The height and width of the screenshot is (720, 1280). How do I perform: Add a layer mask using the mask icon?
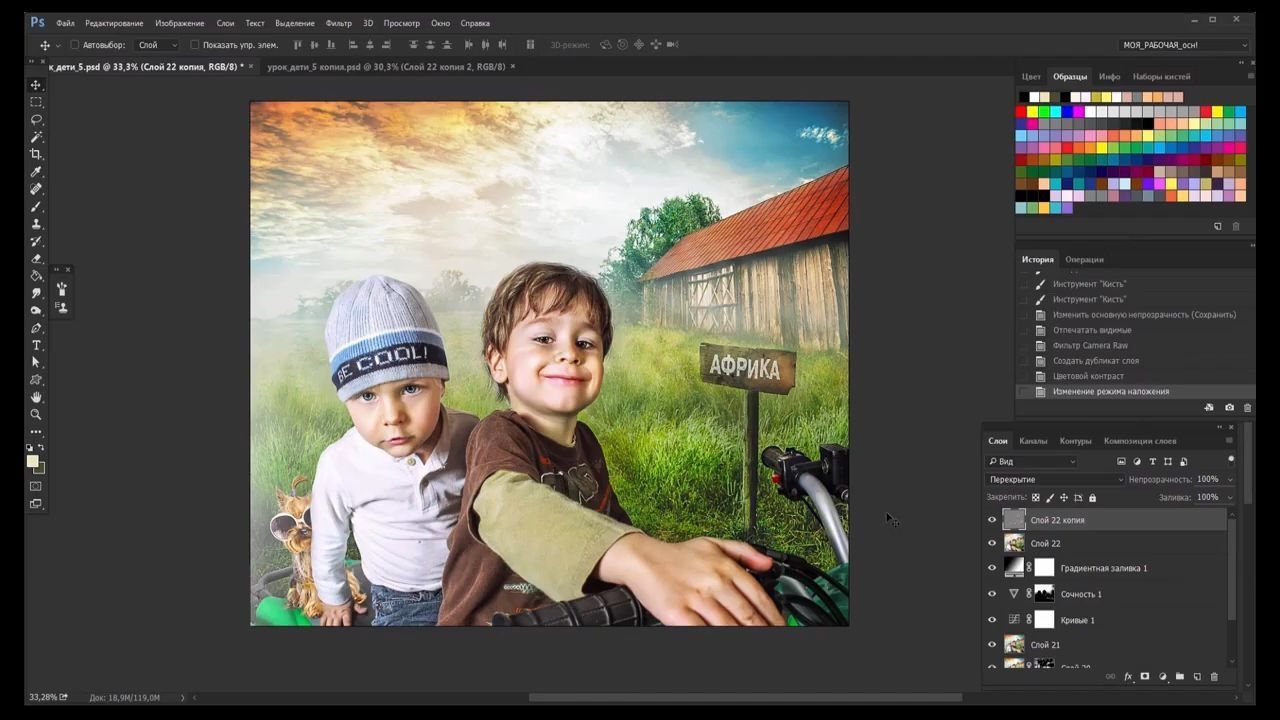(x=1145, y=677)
